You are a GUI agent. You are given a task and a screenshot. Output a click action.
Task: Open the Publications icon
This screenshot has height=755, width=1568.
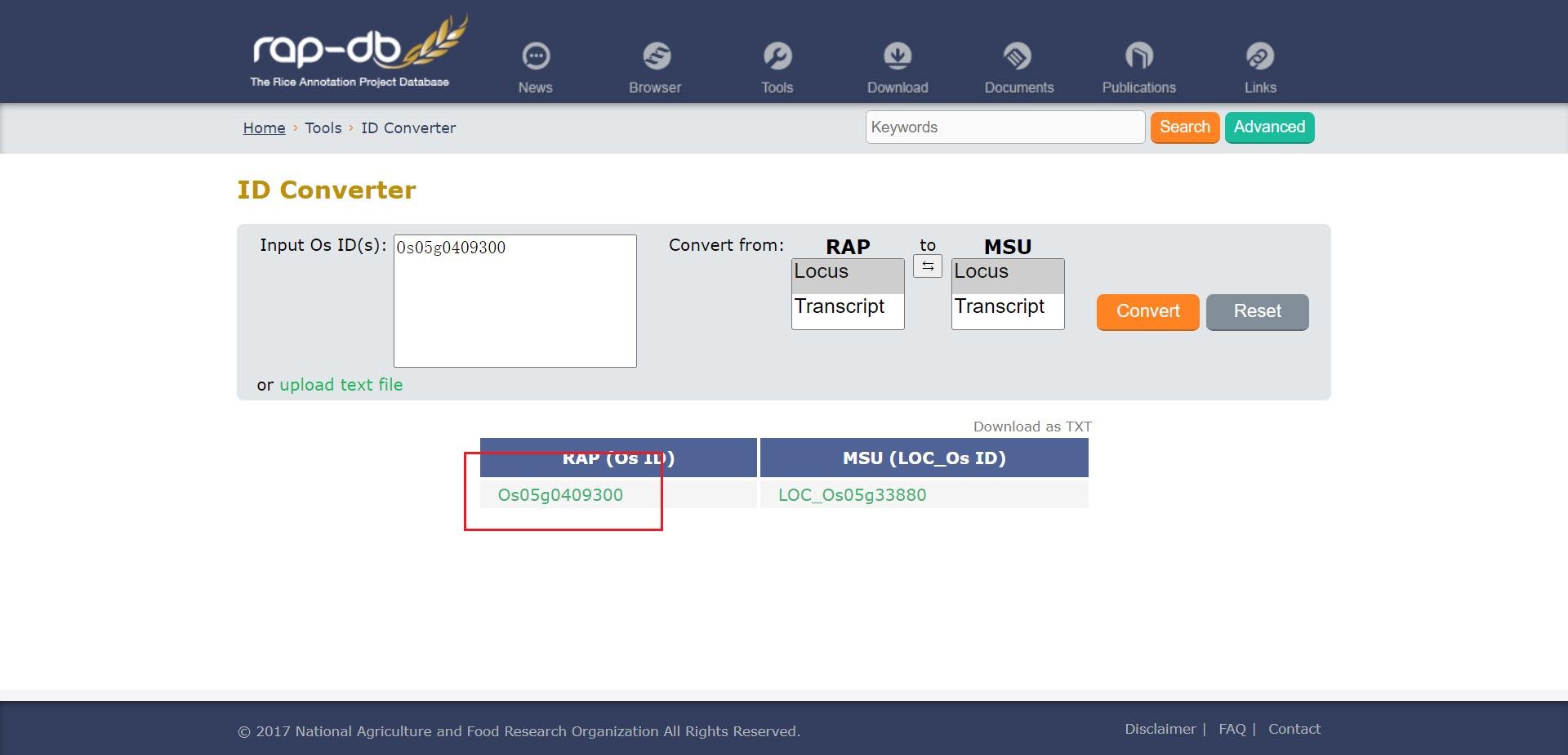[1138, 56]
